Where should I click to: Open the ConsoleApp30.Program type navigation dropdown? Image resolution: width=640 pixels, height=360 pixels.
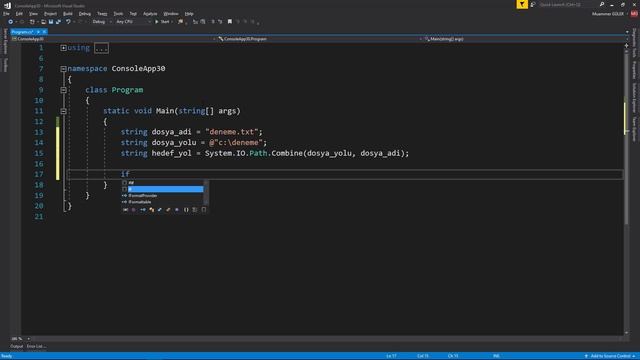point(319,39)
